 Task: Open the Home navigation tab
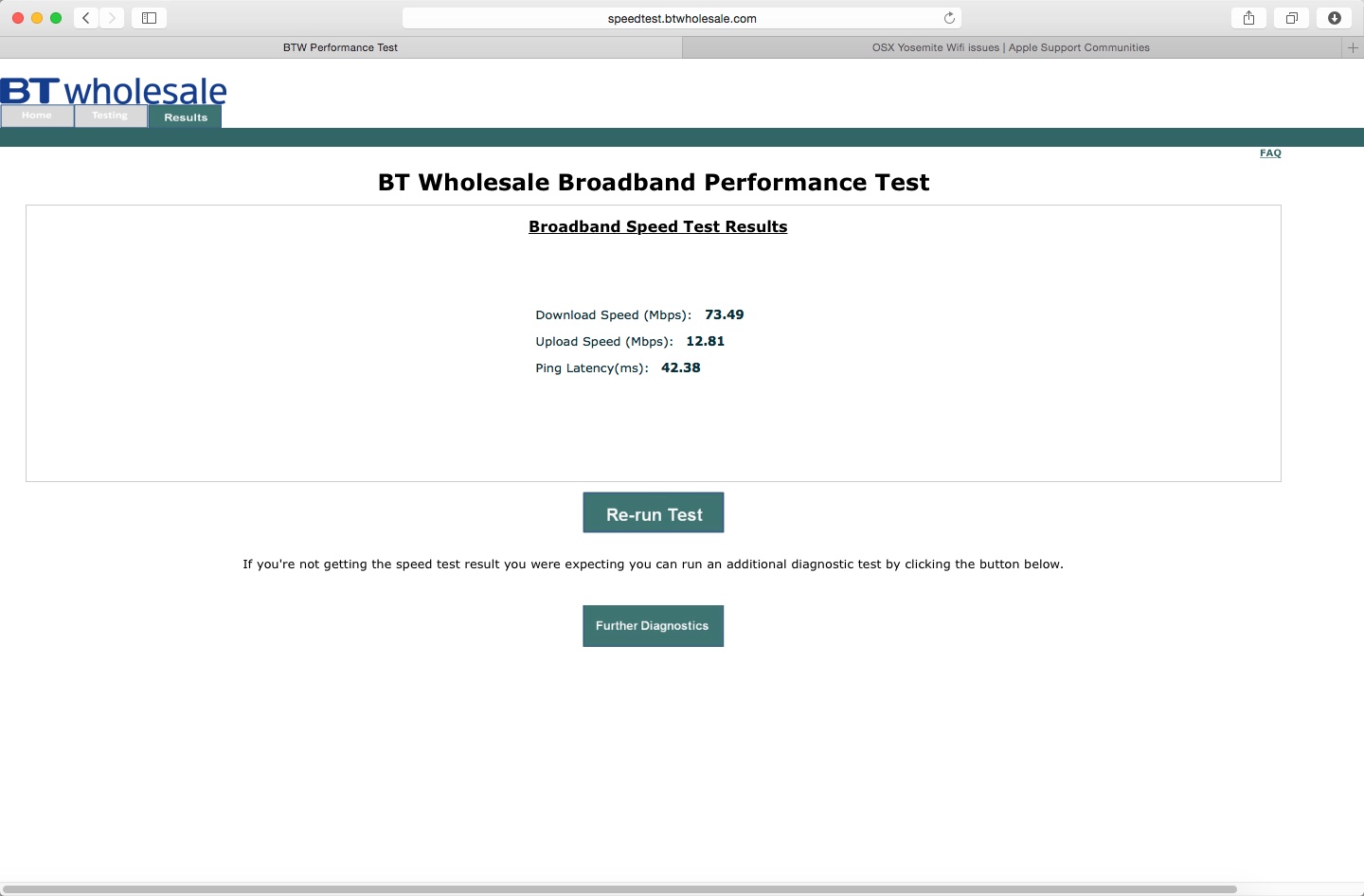click(37, 116)
